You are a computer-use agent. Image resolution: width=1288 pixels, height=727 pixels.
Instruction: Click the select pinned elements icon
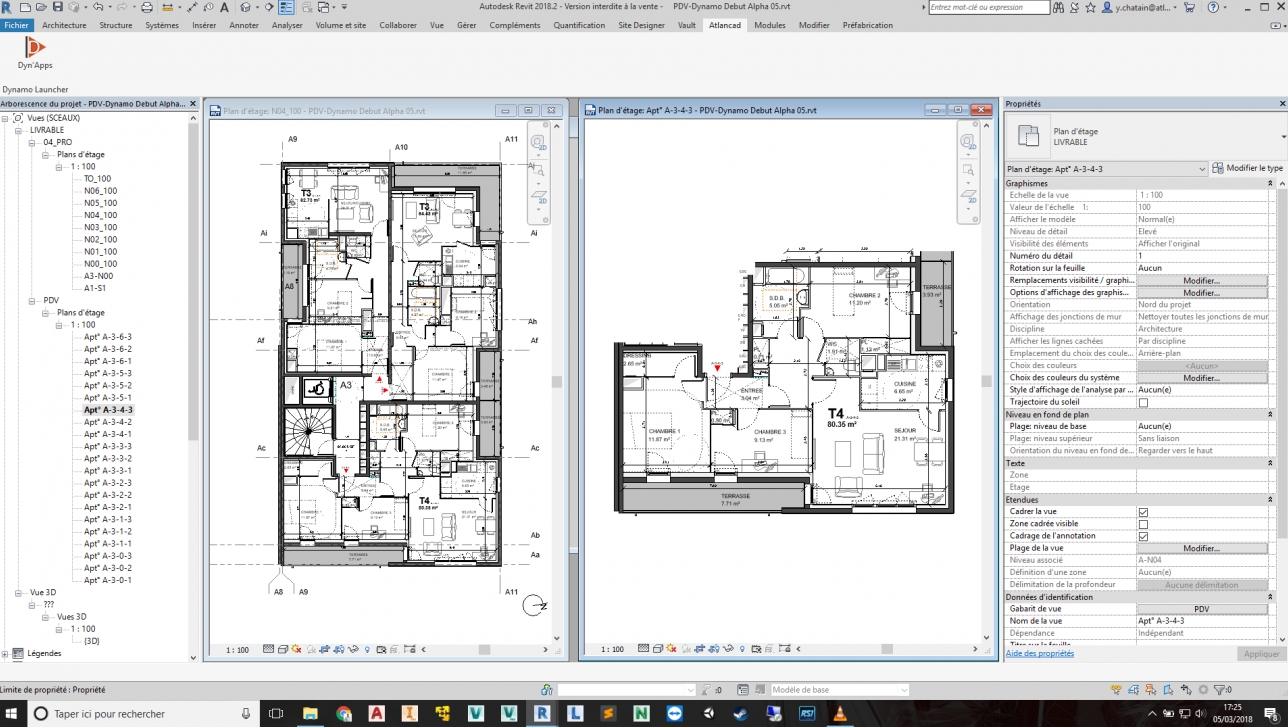[x=1151, y=690]
